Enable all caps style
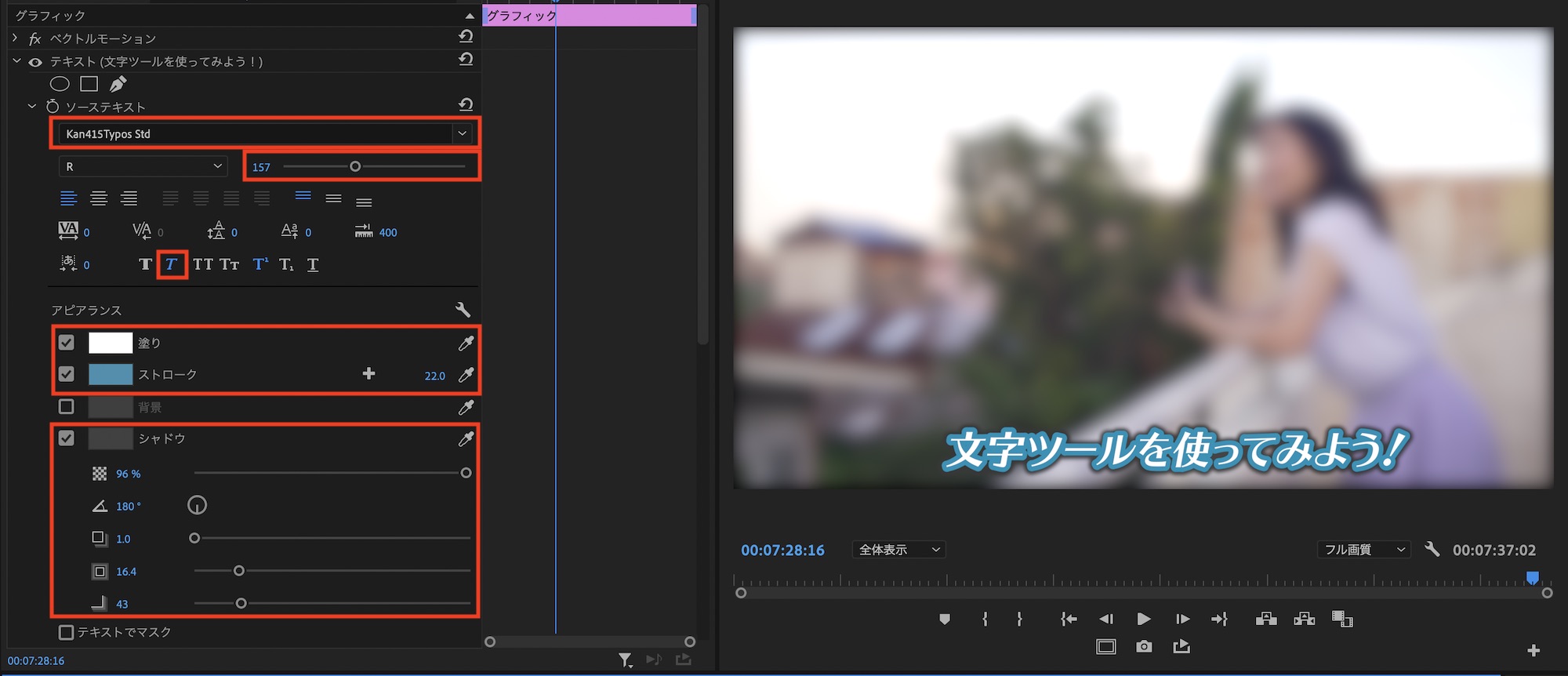 point(203,264)
